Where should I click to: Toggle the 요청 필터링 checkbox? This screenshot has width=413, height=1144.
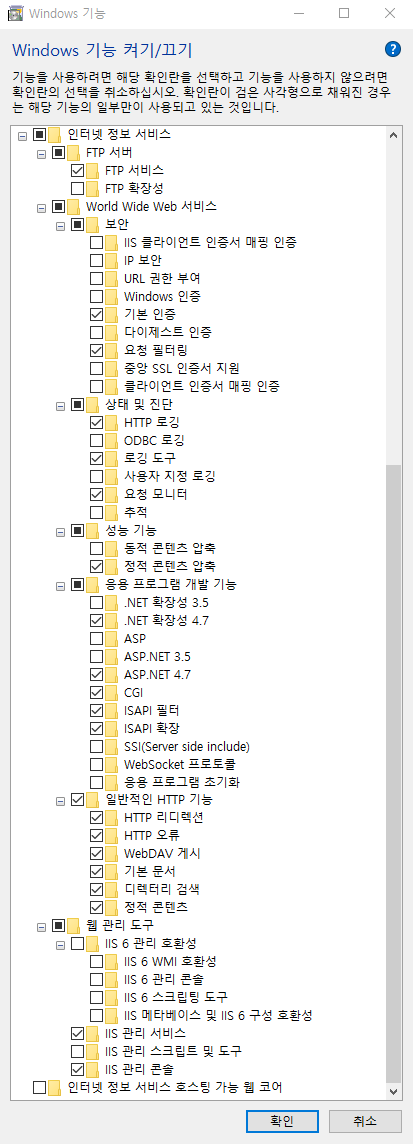click(96, 350)
